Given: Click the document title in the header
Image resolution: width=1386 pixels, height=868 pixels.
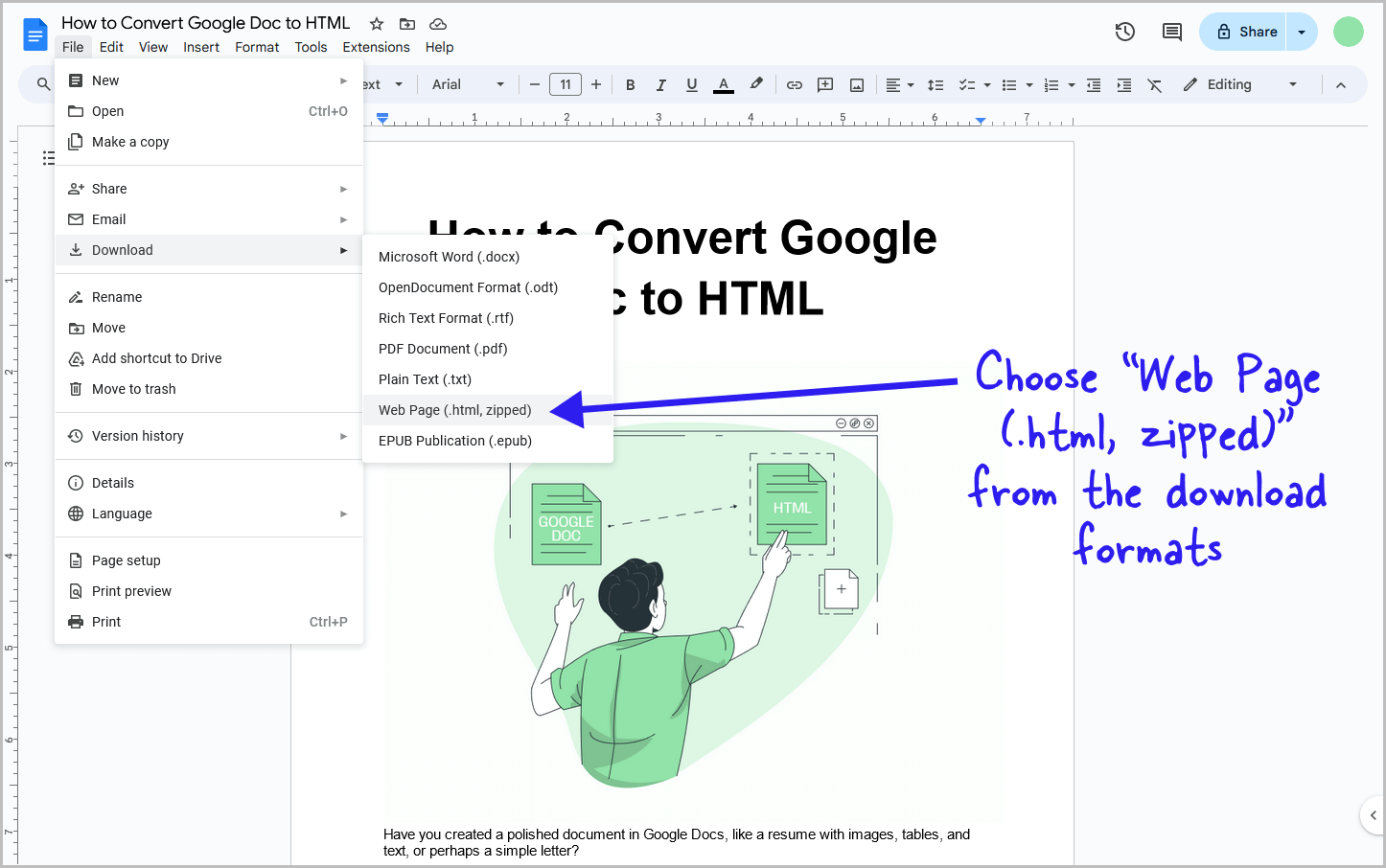Looking at the screenshot, I should pos(206,23).
